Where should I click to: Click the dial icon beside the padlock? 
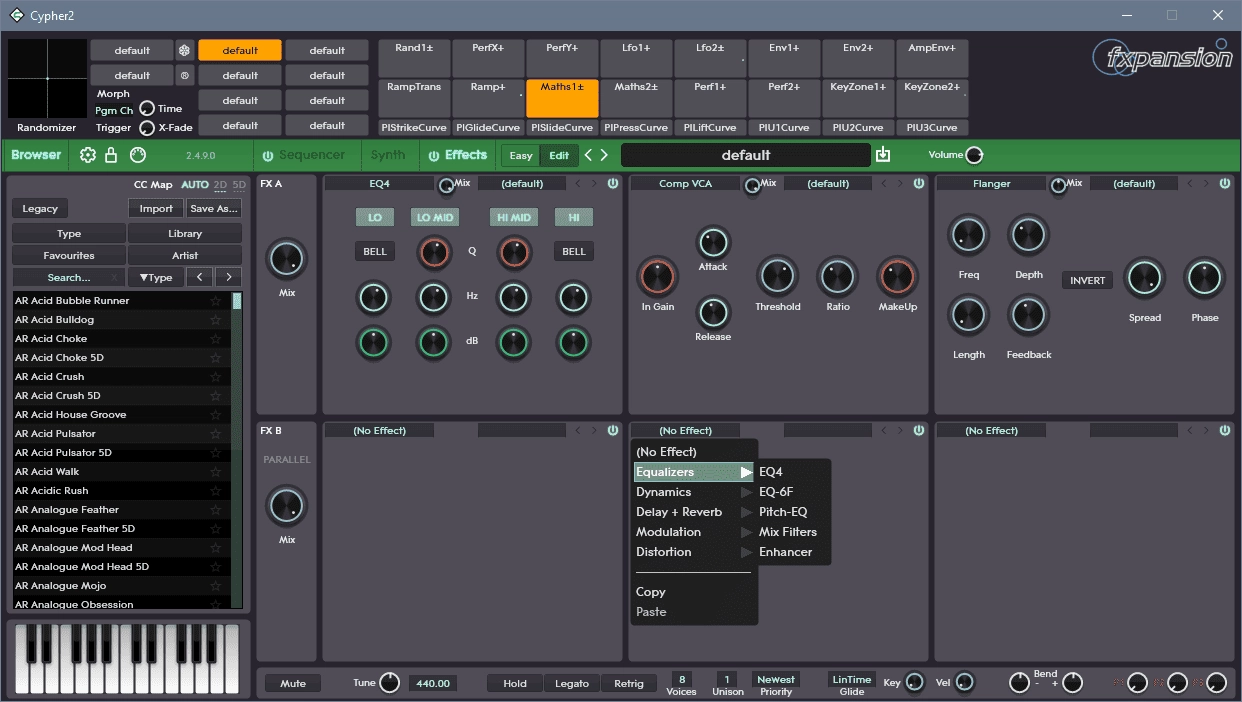tap(138, 155)
